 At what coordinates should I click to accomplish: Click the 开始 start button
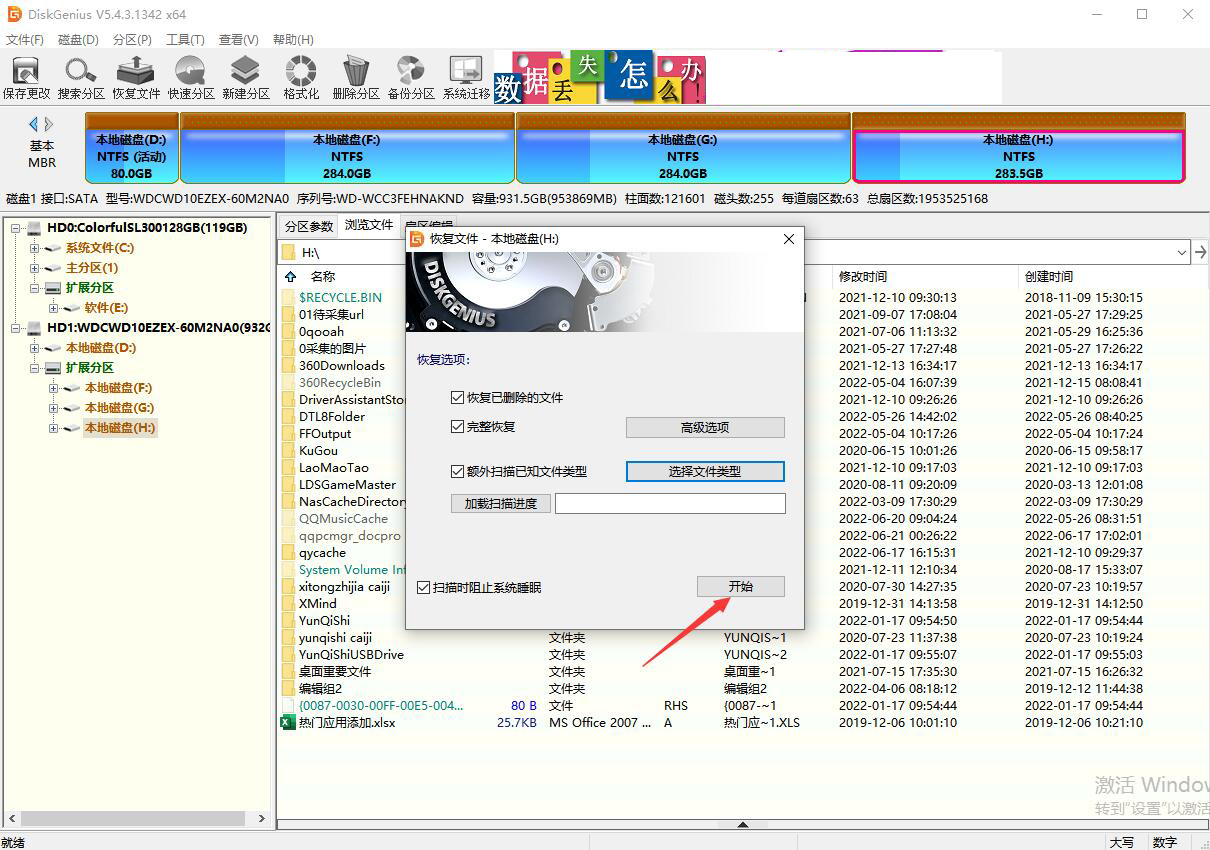[x=740, y=587]
